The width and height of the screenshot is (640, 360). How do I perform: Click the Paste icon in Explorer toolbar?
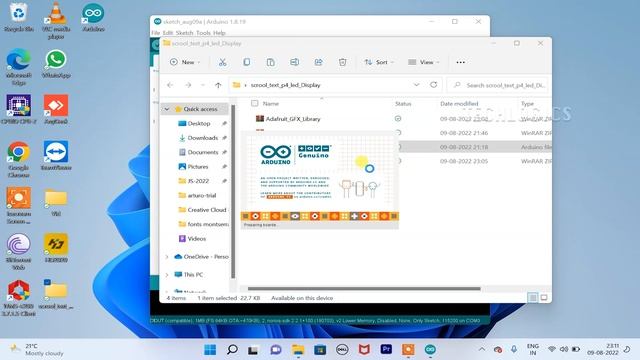tap(270, 62)
